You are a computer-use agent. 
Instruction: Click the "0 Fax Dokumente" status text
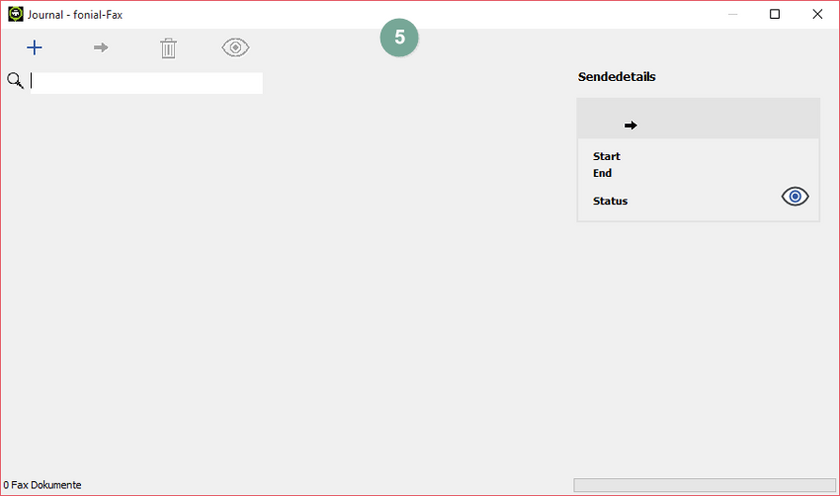tap(42, 485)
